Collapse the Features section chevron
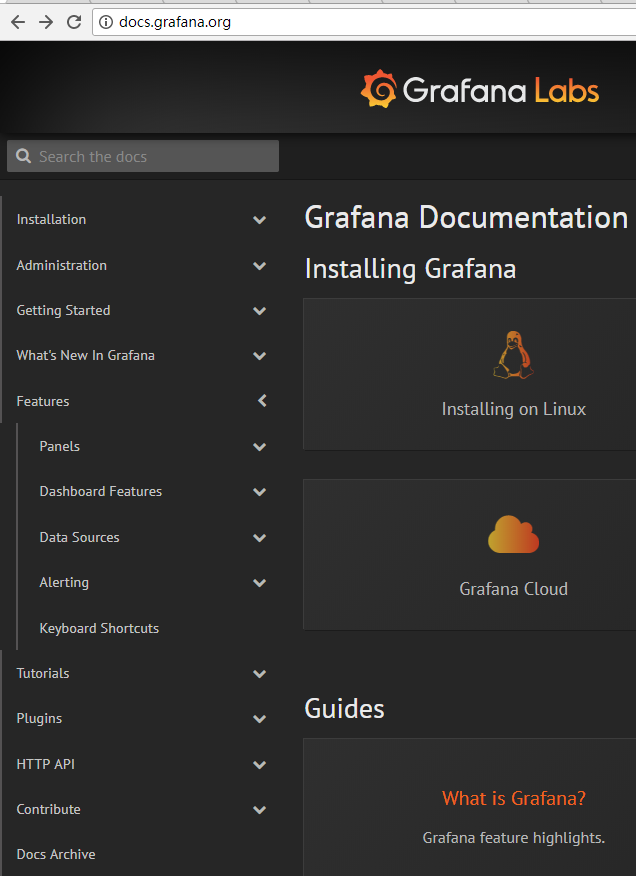 [x=262, y=401]
